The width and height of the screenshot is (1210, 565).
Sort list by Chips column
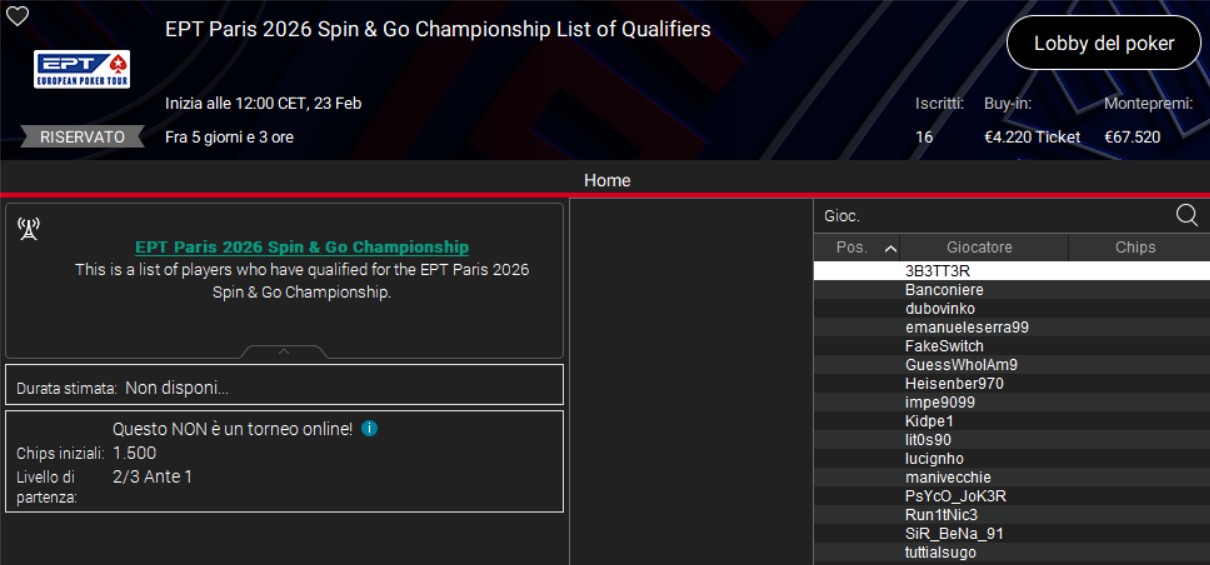(1135, 247)
